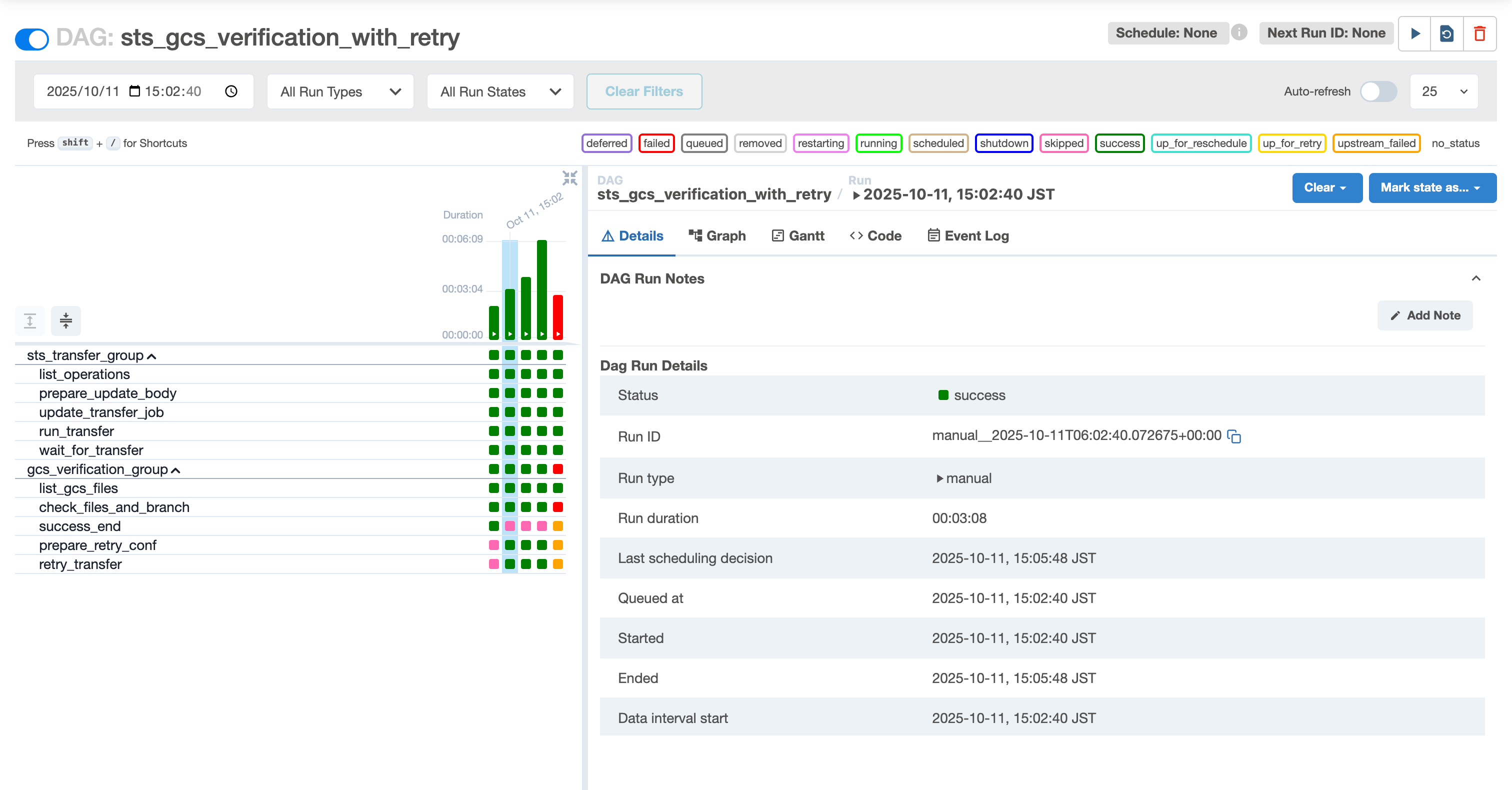Toggle the DAG pause switch
The width and height of the screenshot is (1512, 790).
tap(31, 38)
